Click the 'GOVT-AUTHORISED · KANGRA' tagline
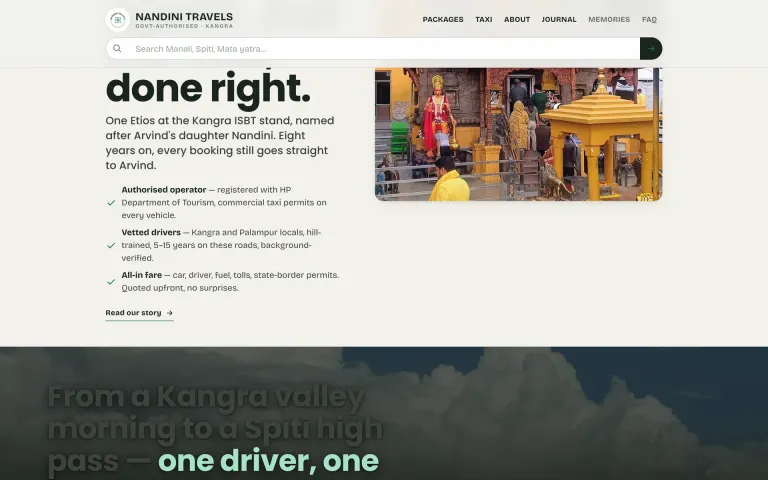The width and height of the screenshot is (768, 480). coord(184,26)
